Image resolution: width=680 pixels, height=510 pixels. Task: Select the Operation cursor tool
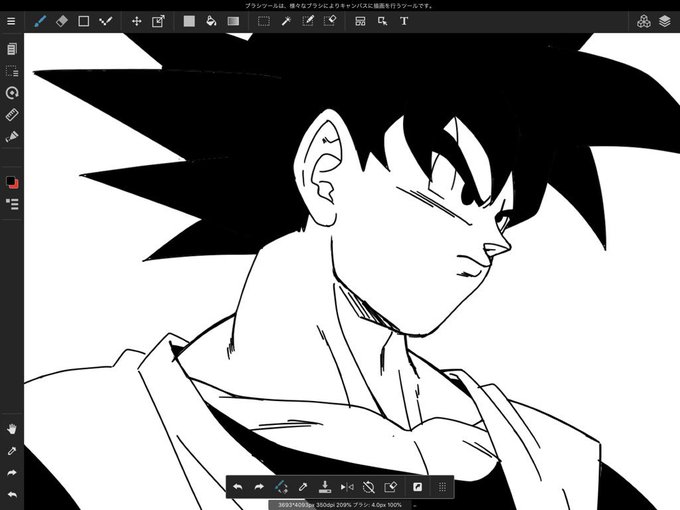click(x=382, y=21)
